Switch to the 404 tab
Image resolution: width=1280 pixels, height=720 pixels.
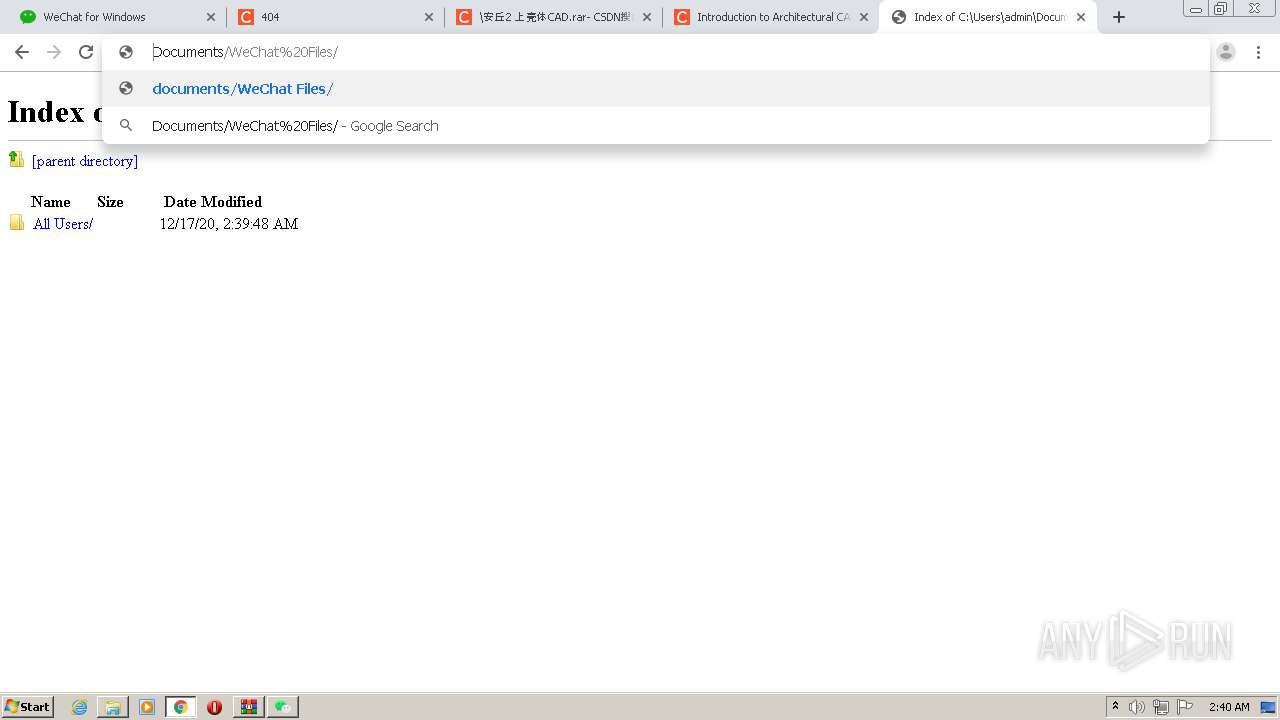tap(335, 17)
